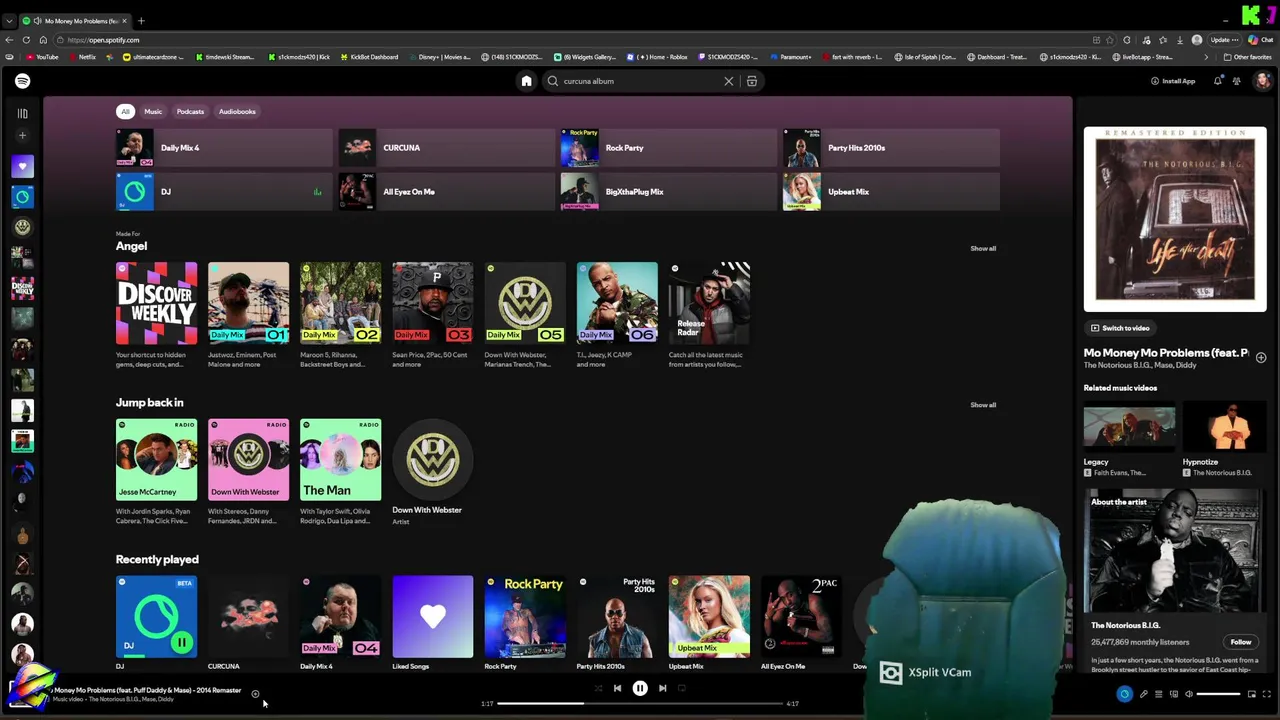Image resolution: width=1280 pixels, height=720 pixels.
Task: Open the Upbeat Mix shortcut tile
Action: coord(890,192)
